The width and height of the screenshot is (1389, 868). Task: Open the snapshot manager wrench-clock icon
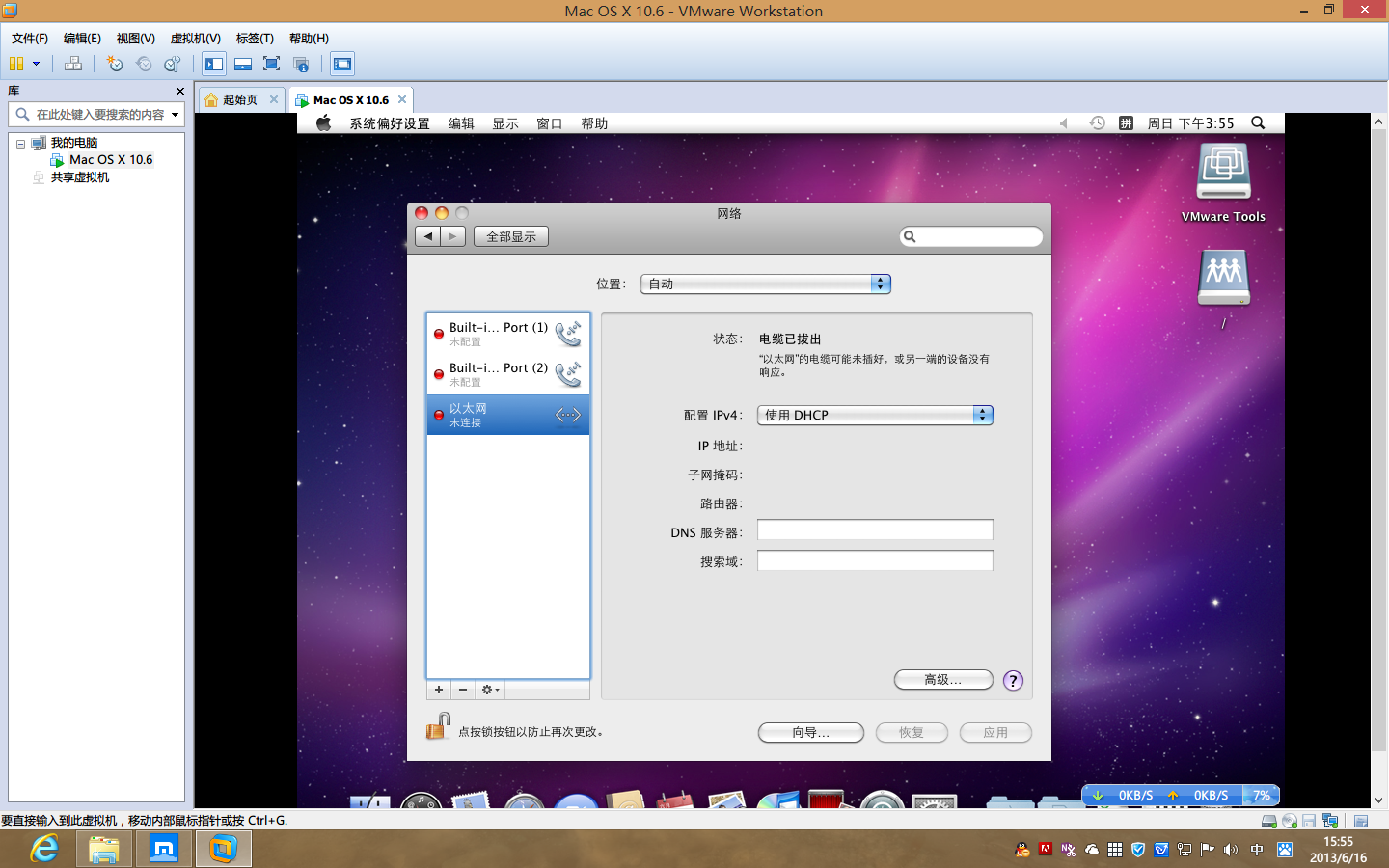(x=173, y=64)
